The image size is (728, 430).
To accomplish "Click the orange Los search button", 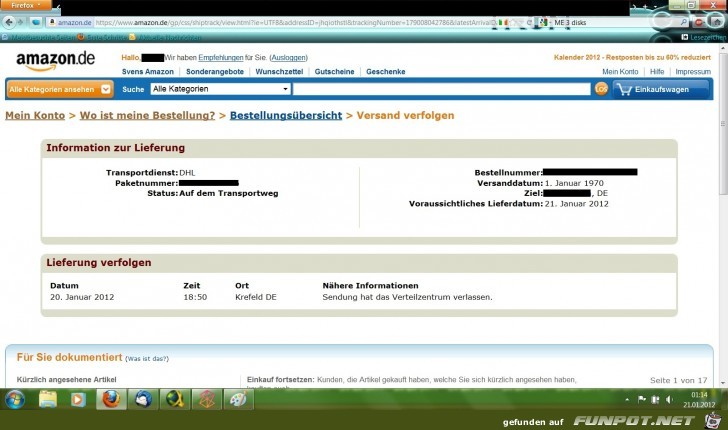I will [x=601, y=89].
